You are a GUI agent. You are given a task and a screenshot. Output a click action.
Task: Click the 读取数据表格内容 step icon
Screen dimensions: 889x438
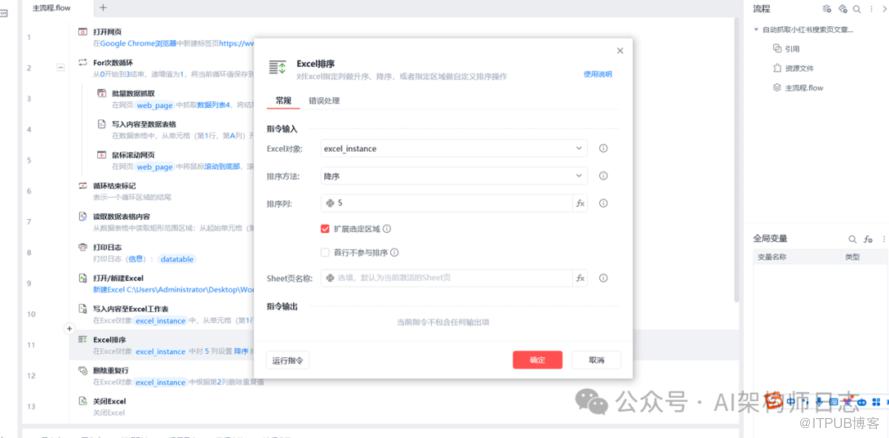[x=83, y=216]
